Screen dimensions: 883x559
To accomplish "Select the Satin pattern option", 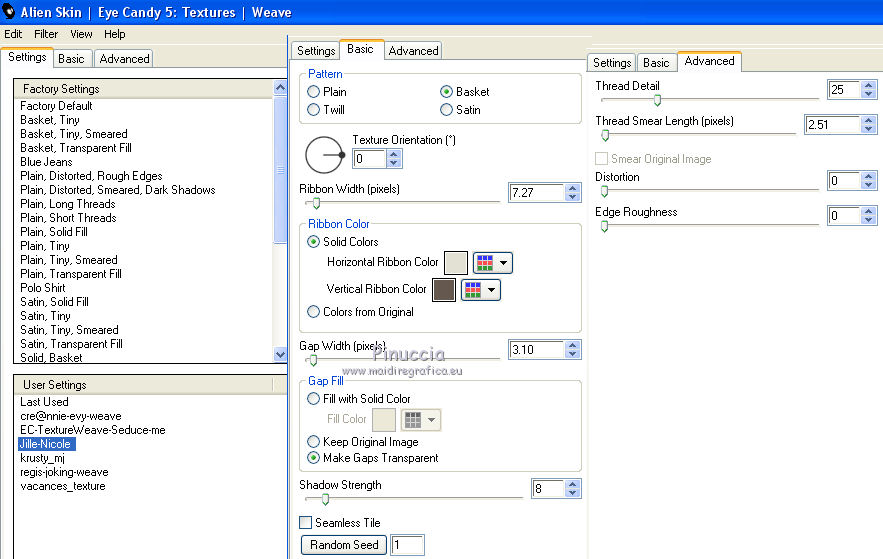I will pyautogui.click(x=447, y=110).
